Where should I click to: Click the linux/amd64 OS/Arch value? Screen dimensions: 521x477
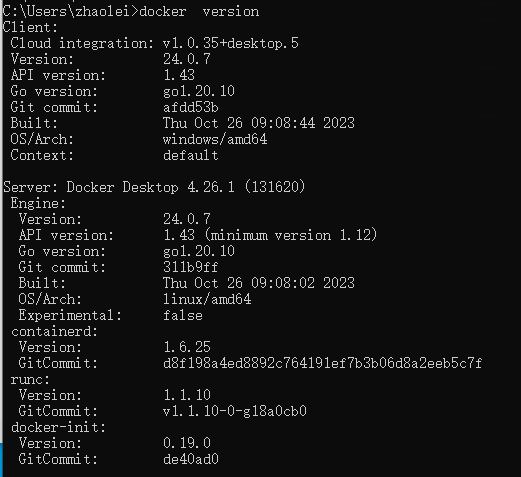click(x=207, y=299)
